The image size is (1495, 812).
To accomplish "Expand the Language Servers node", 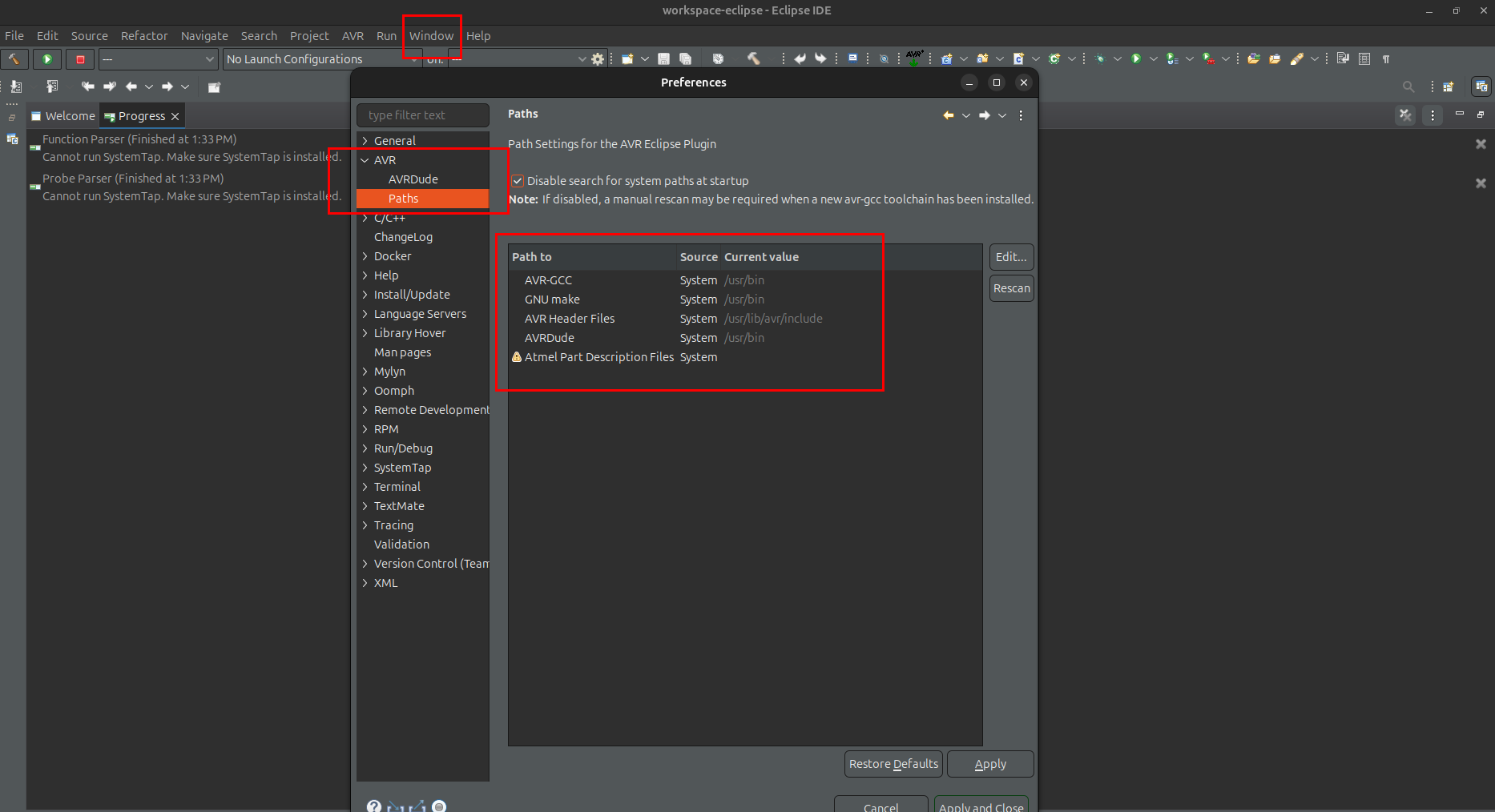I will tap(365, 314).
